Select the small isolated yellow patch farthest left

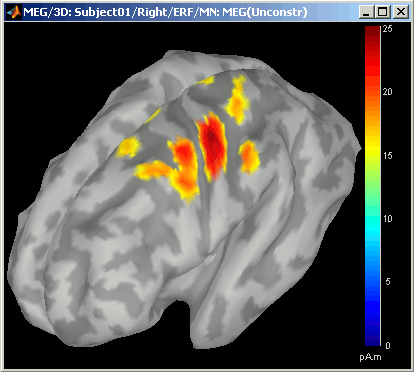pyautogui.click(x=128, y=147)
